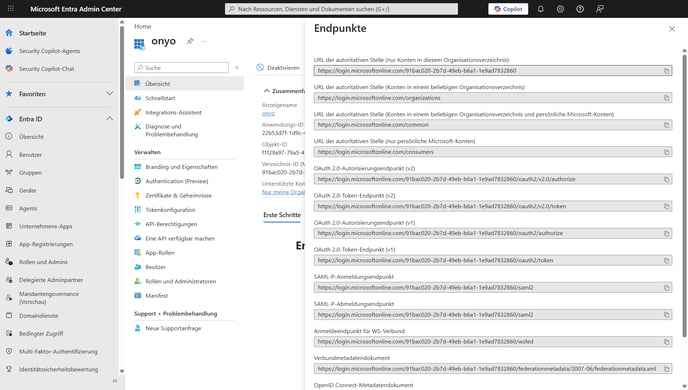688x390 pixels.
Task: Open Unternehmens-Apps in the sidebar
Action: click(45, 226)
